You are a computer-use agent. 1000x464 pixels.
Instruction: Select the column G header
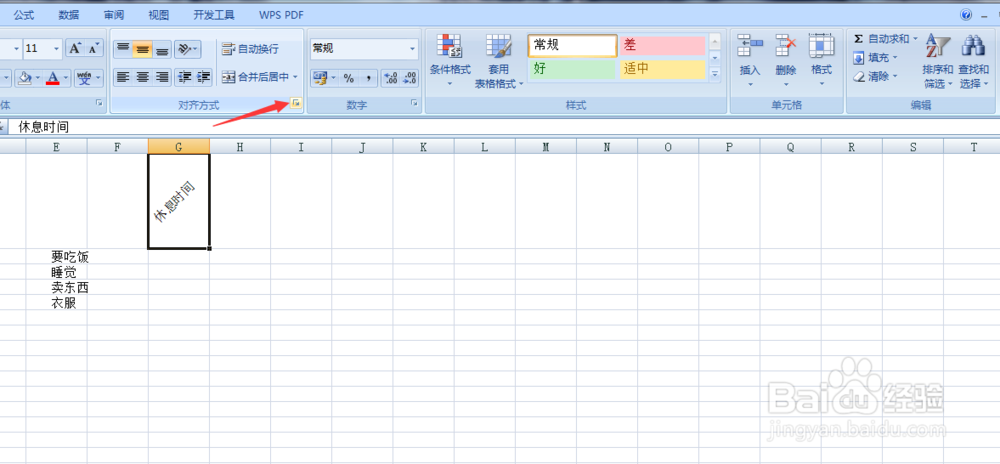179,147
